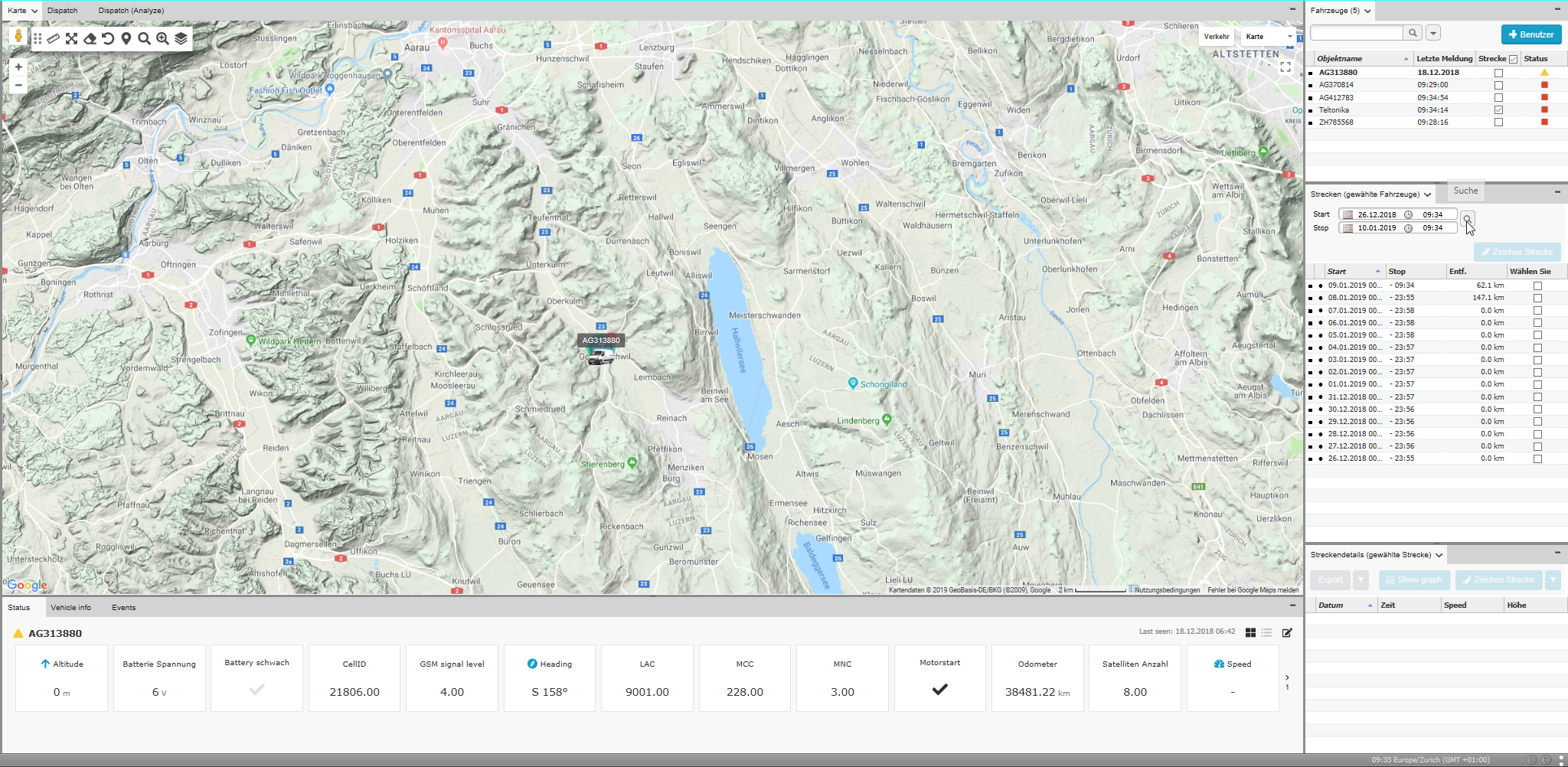Screen dimensions: 1568x767
Task: Search vehicles with the magnifier button
Action: click(1413, 33)
